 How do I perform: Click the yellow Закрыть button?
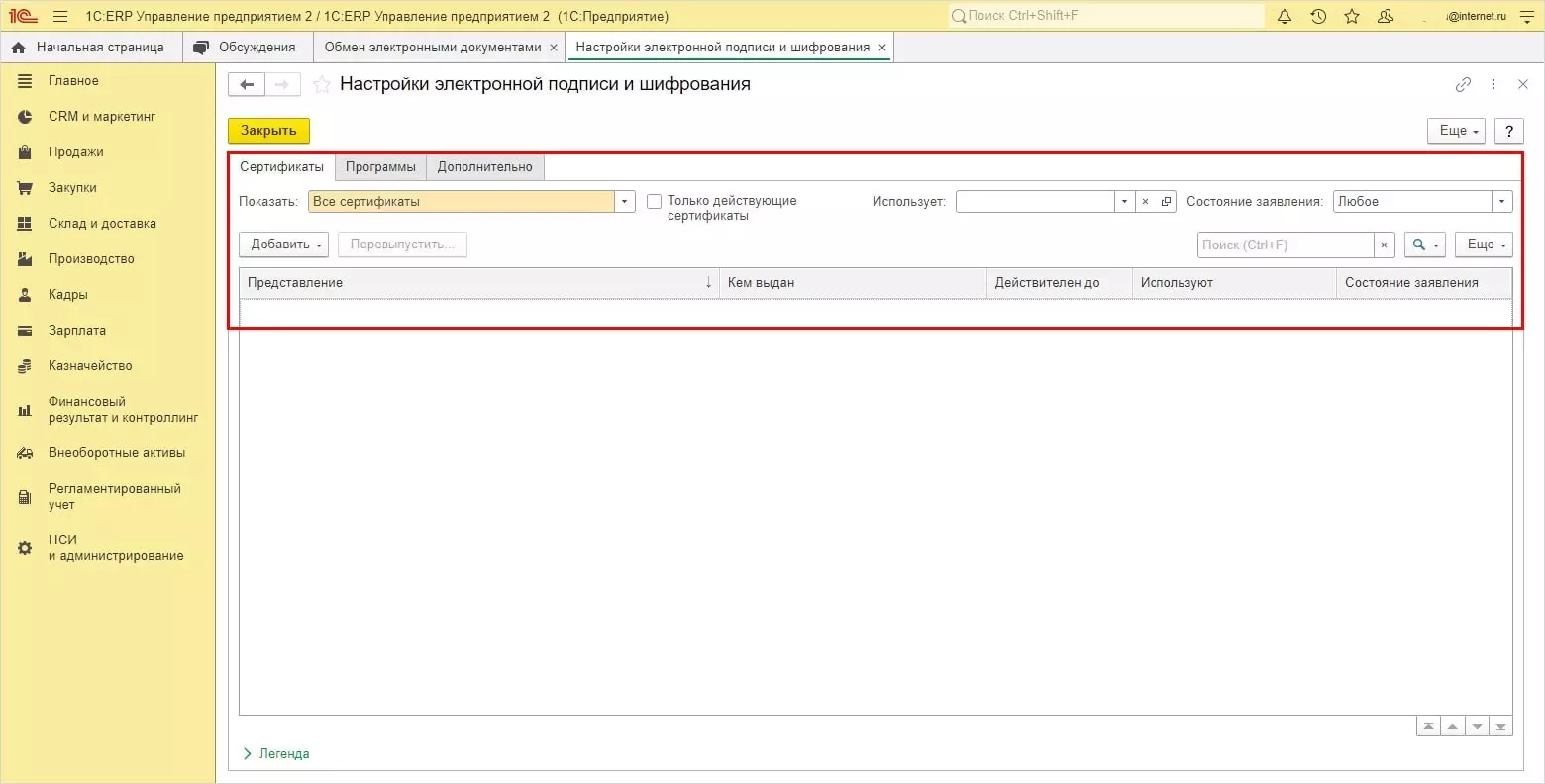pyautogui.click(x=268, y=131)
